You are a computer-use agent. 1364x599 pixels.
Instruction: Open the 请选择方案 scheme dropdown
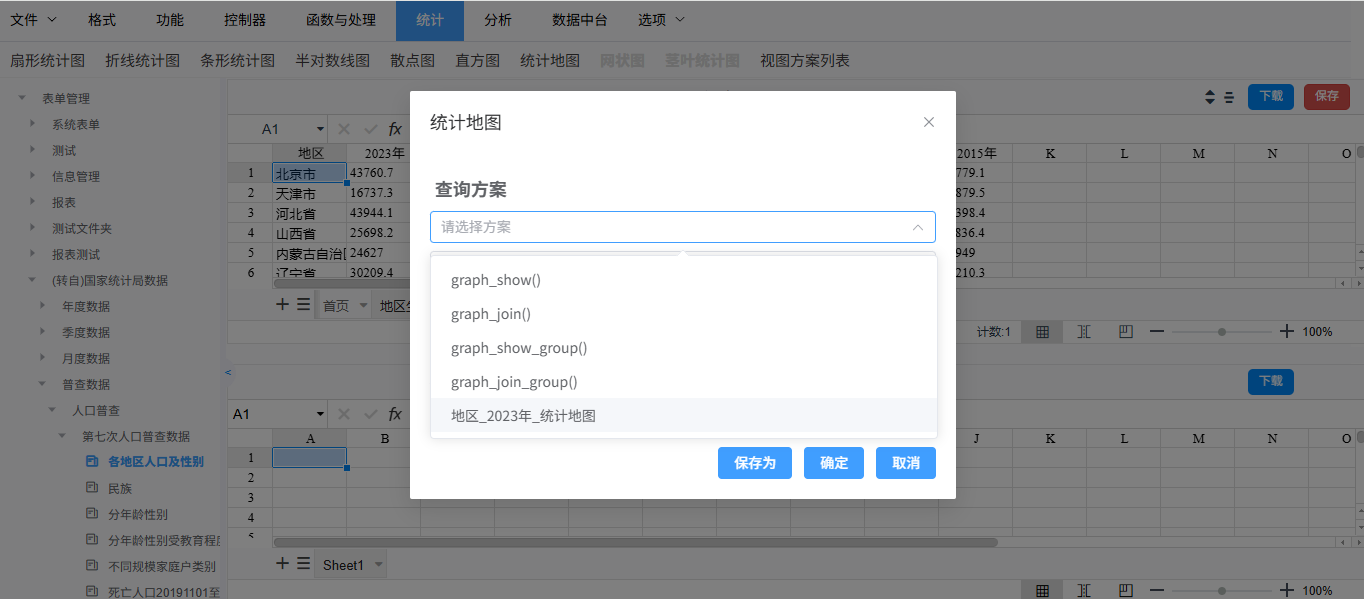(683, 227)
